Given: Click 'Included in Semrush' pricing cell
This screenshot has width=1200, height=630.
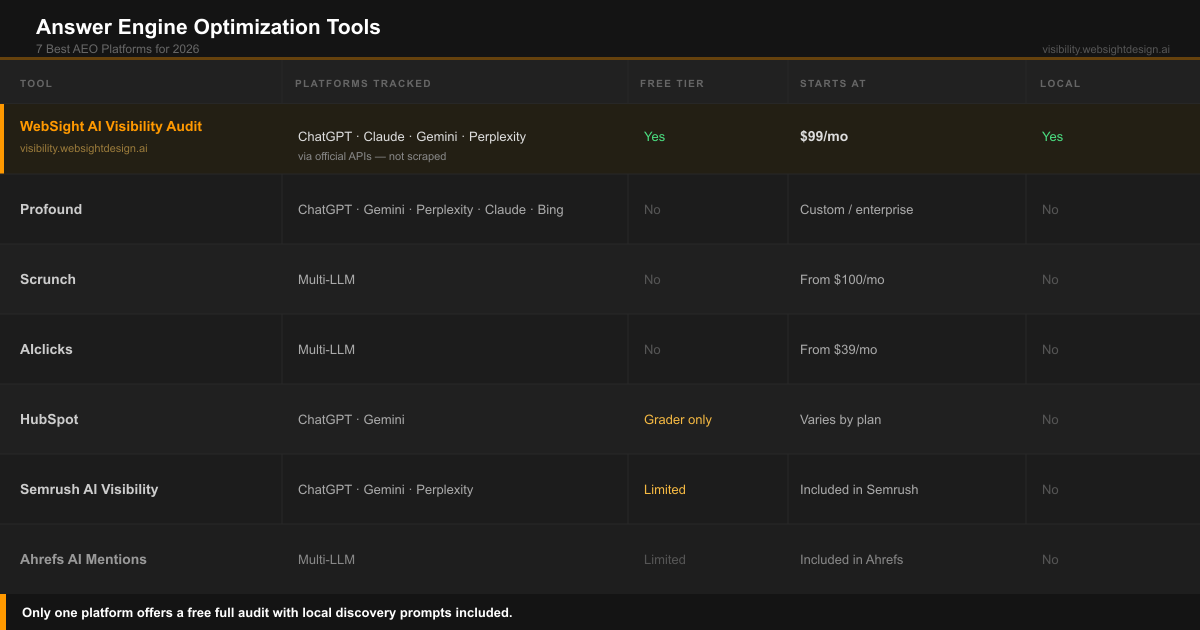Looking at the screenshot, I should (x=859, y=489).
